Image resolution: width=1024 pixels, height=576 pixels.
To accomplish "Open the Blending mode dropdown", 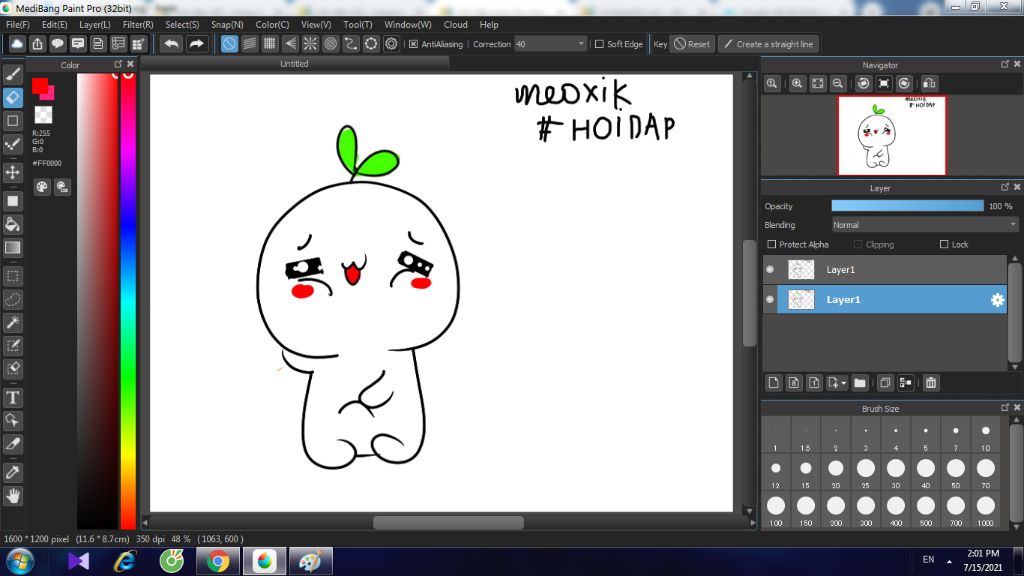I will point(924,225).
